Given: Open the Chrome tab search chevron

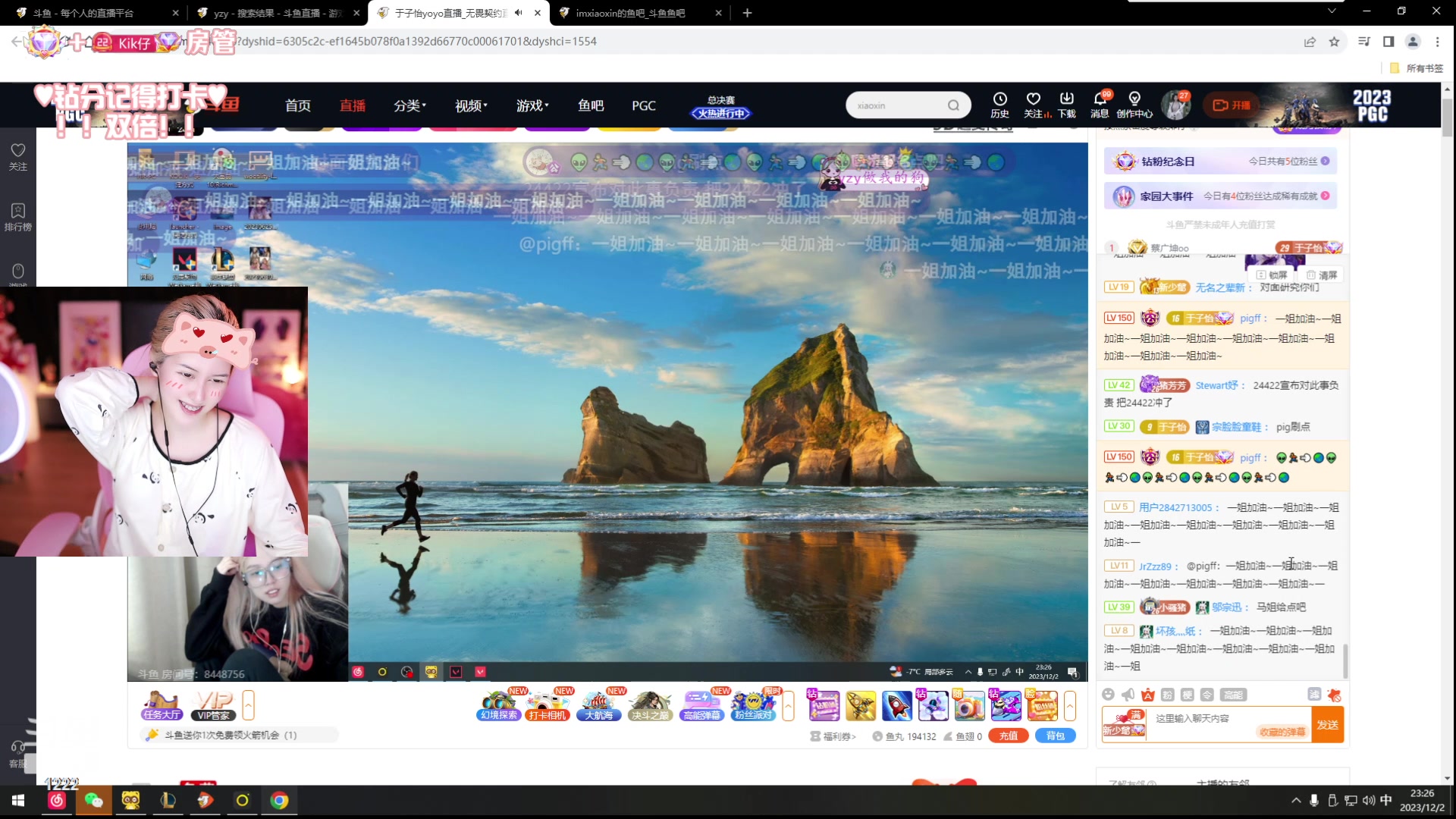Looking at the screenshot, I should (x=1332, y=11).
